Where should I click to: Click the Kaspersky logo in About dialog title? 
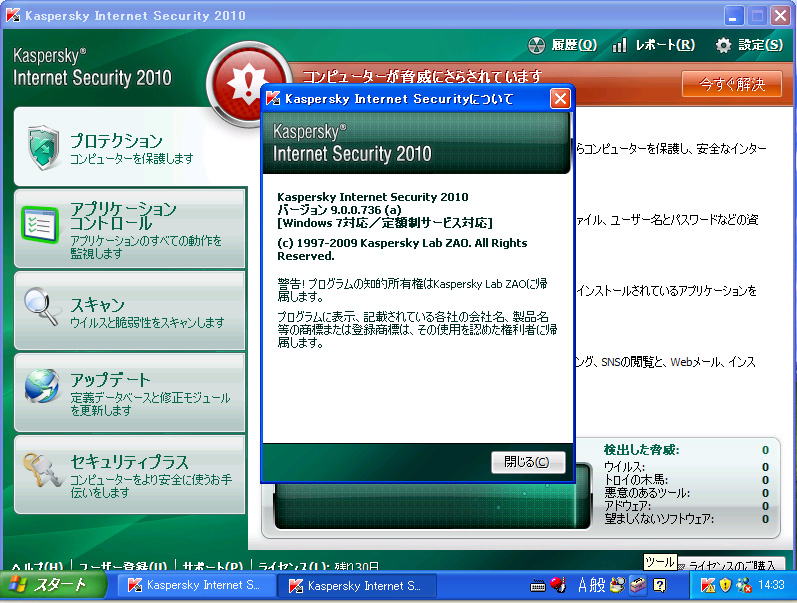click(x=273, y=98)
